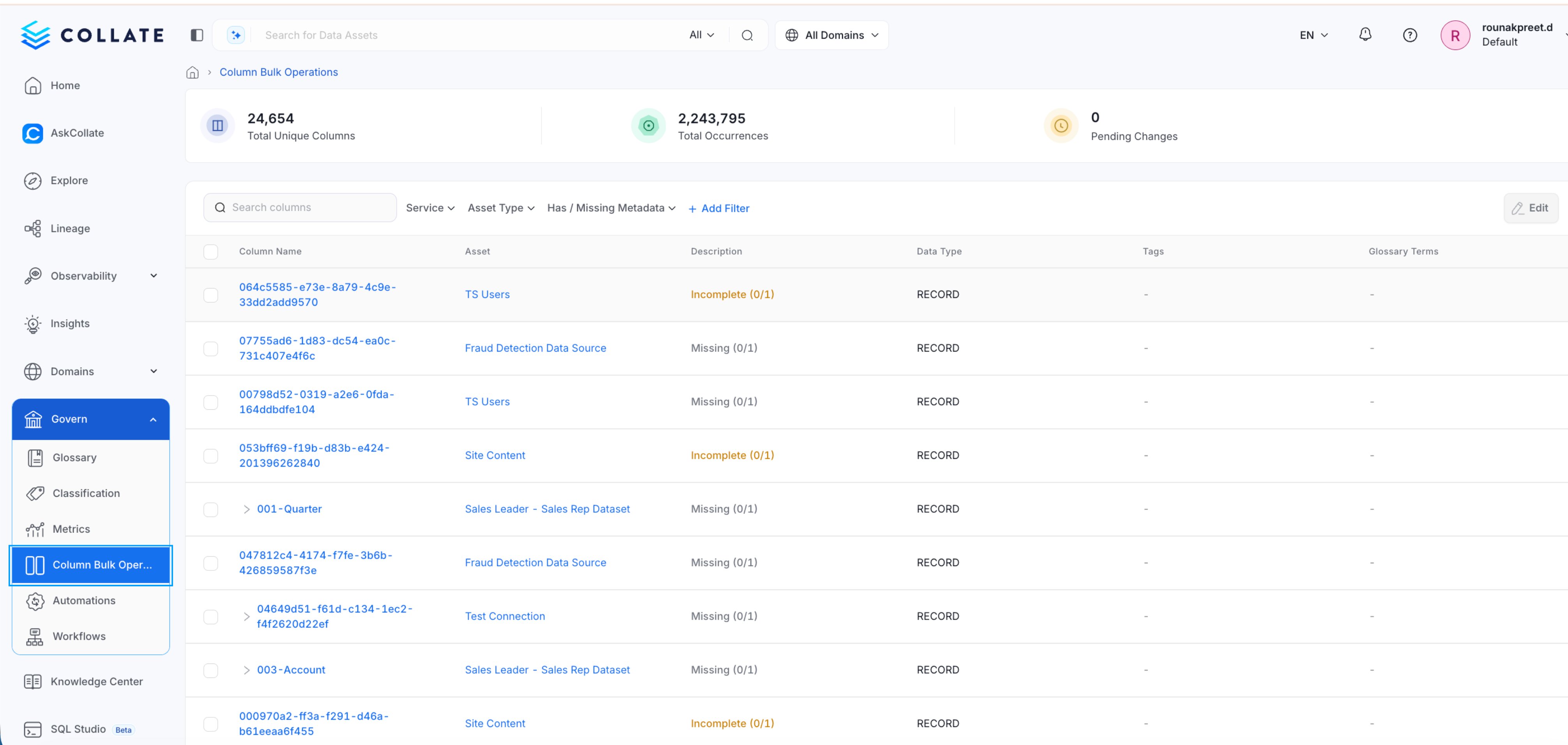Viewport: 1568px width, 745px height.
Task: Check the row 064c5585-e73e-8a79-4c9e checkbox
Action: (210, 295)
